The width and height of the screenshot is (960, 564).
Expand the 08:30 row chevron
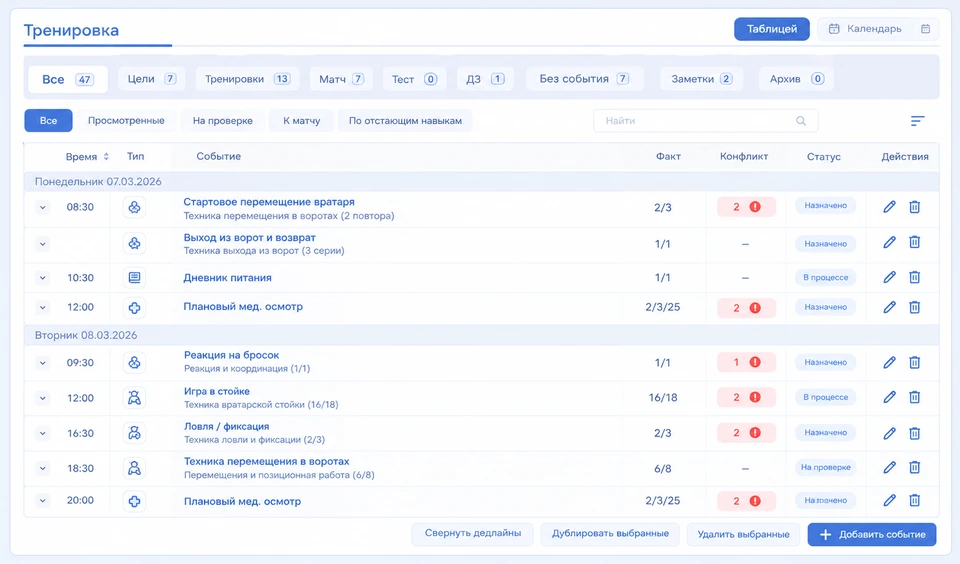(x=42, y=207)
